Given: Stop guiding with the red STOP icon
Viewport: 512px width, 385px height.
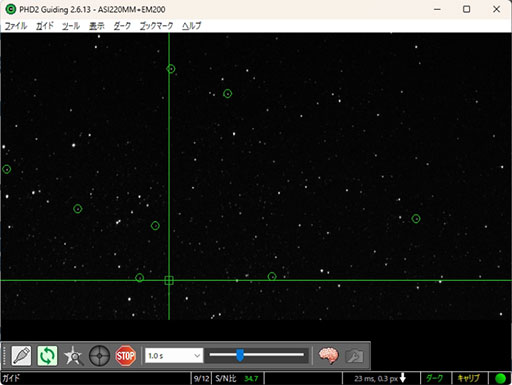Looking at the screenshot, I should (x=125, y=356).
